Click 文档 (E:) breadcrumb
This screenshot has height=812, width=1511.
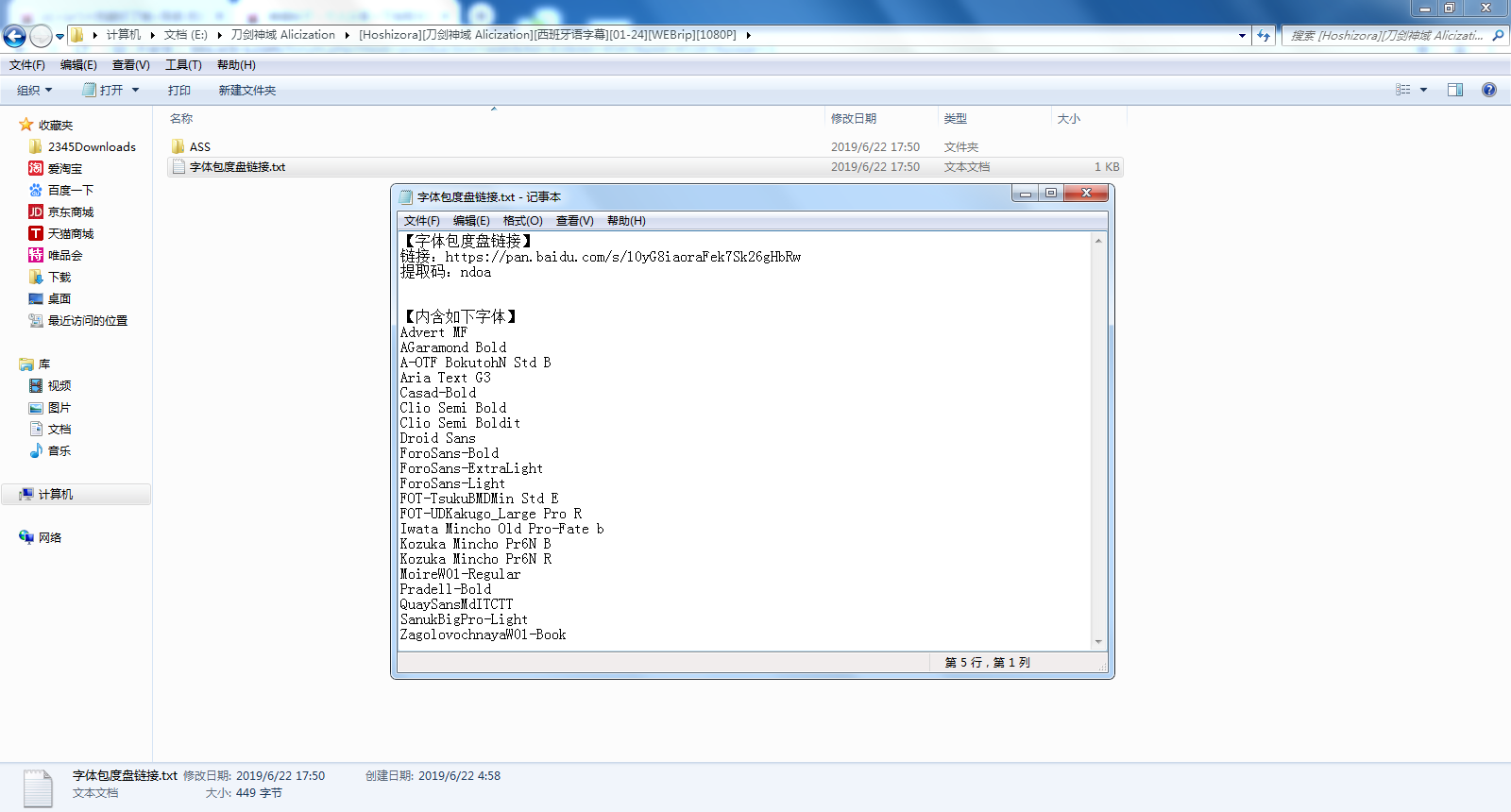pyautogui.click(x=185, y=35)
